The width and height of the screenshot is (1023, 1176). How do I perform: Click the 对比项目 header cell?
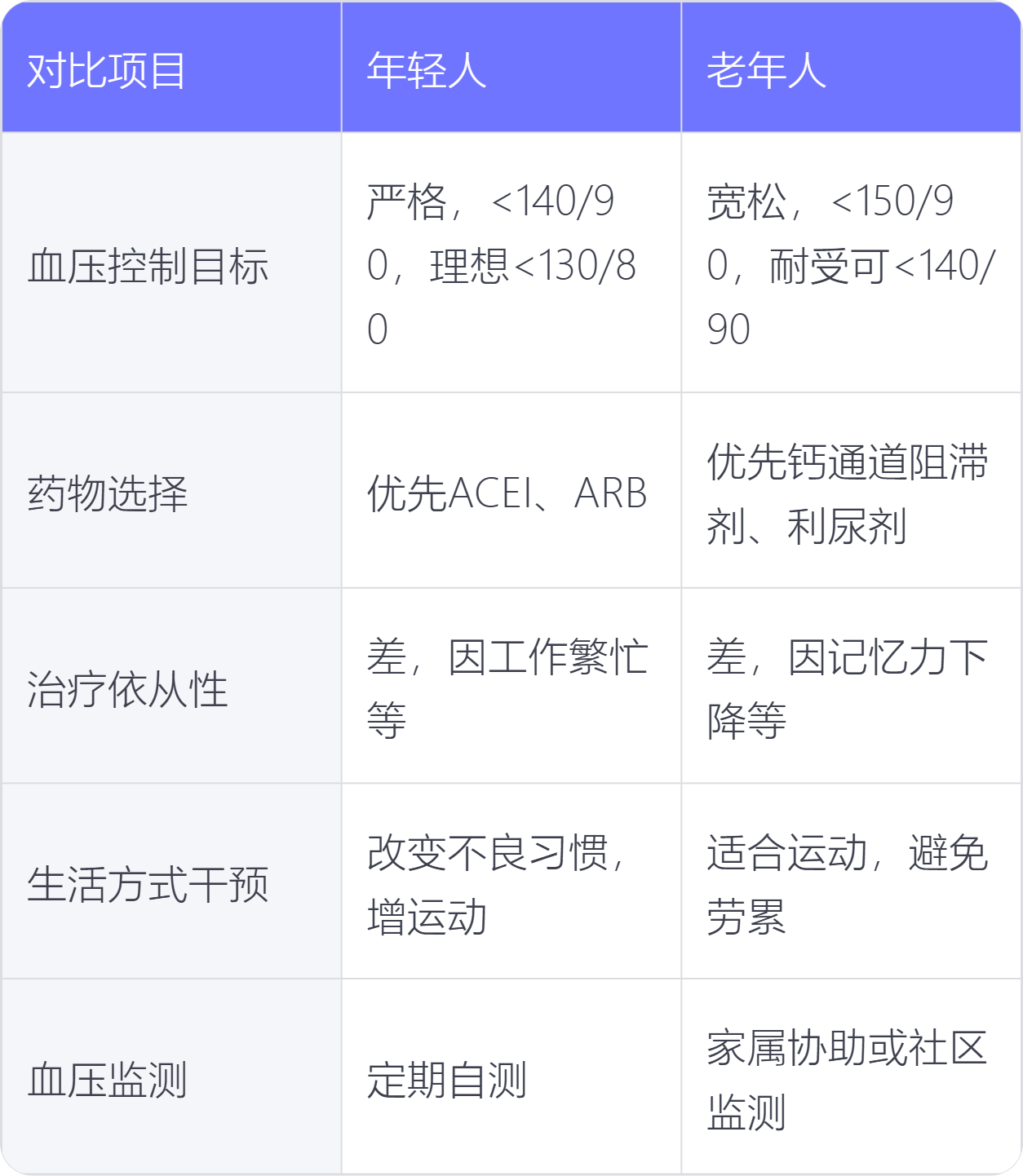(x=171, y=67)
